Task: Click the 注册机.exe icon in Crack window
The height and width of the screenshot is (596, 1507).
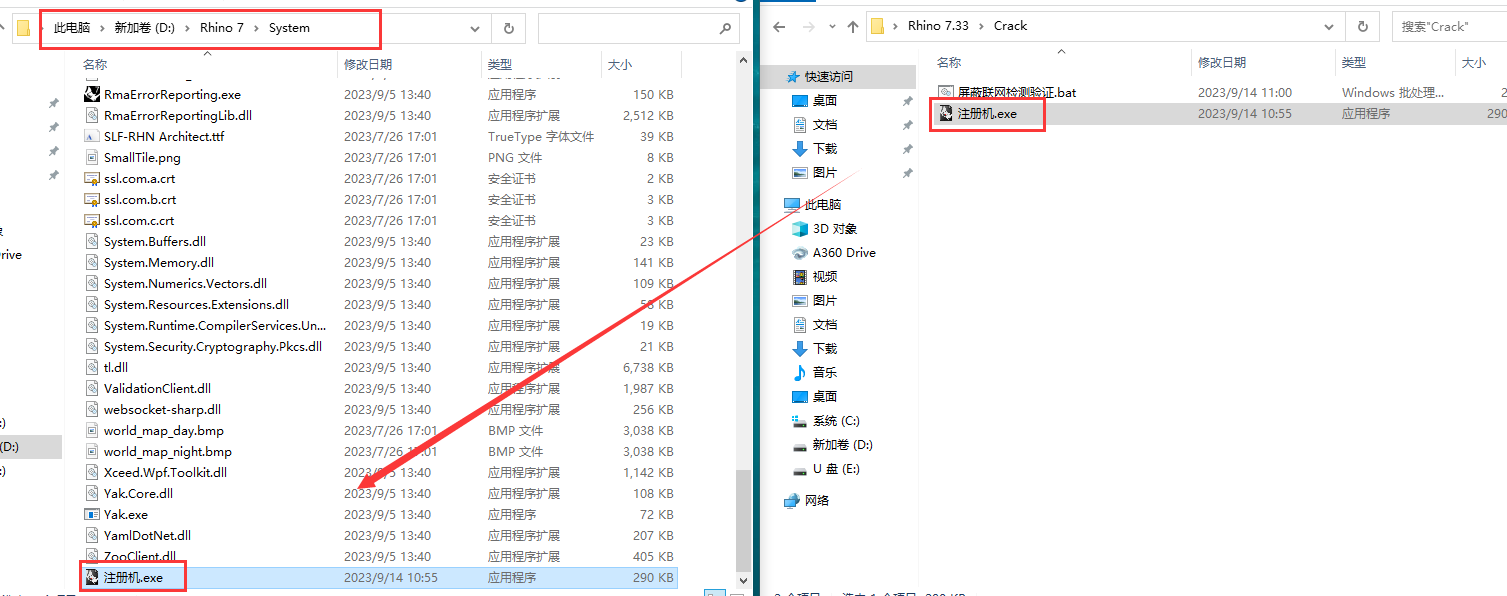Action: [x=946, y=114]
